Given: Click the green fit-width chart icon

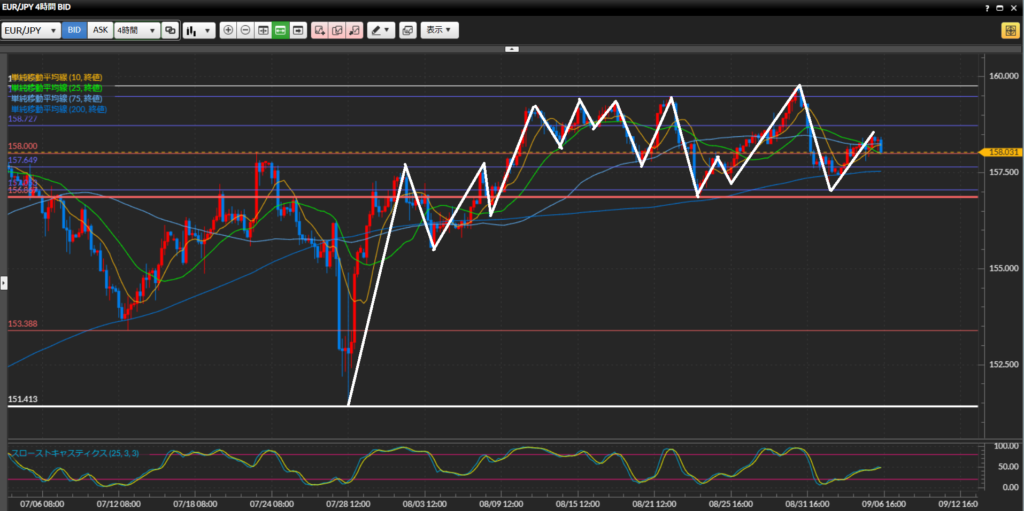Looking at the screenshot, I should click(x=280, y=30).
